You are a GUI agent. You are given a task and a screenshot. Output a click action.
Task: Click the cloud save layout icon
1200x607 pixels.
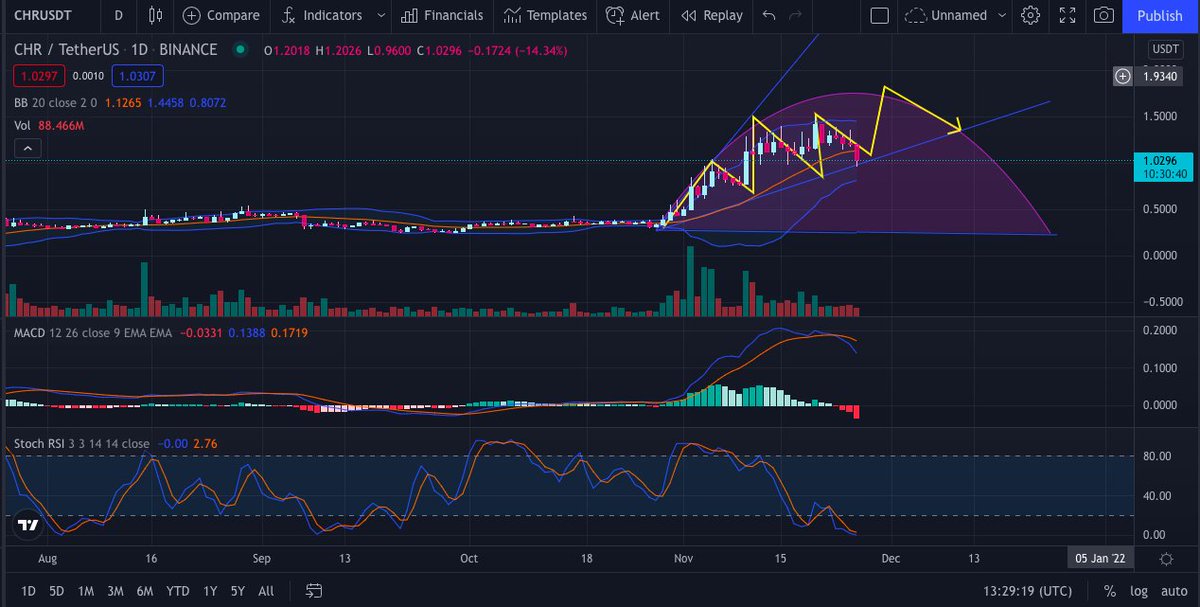915,15
